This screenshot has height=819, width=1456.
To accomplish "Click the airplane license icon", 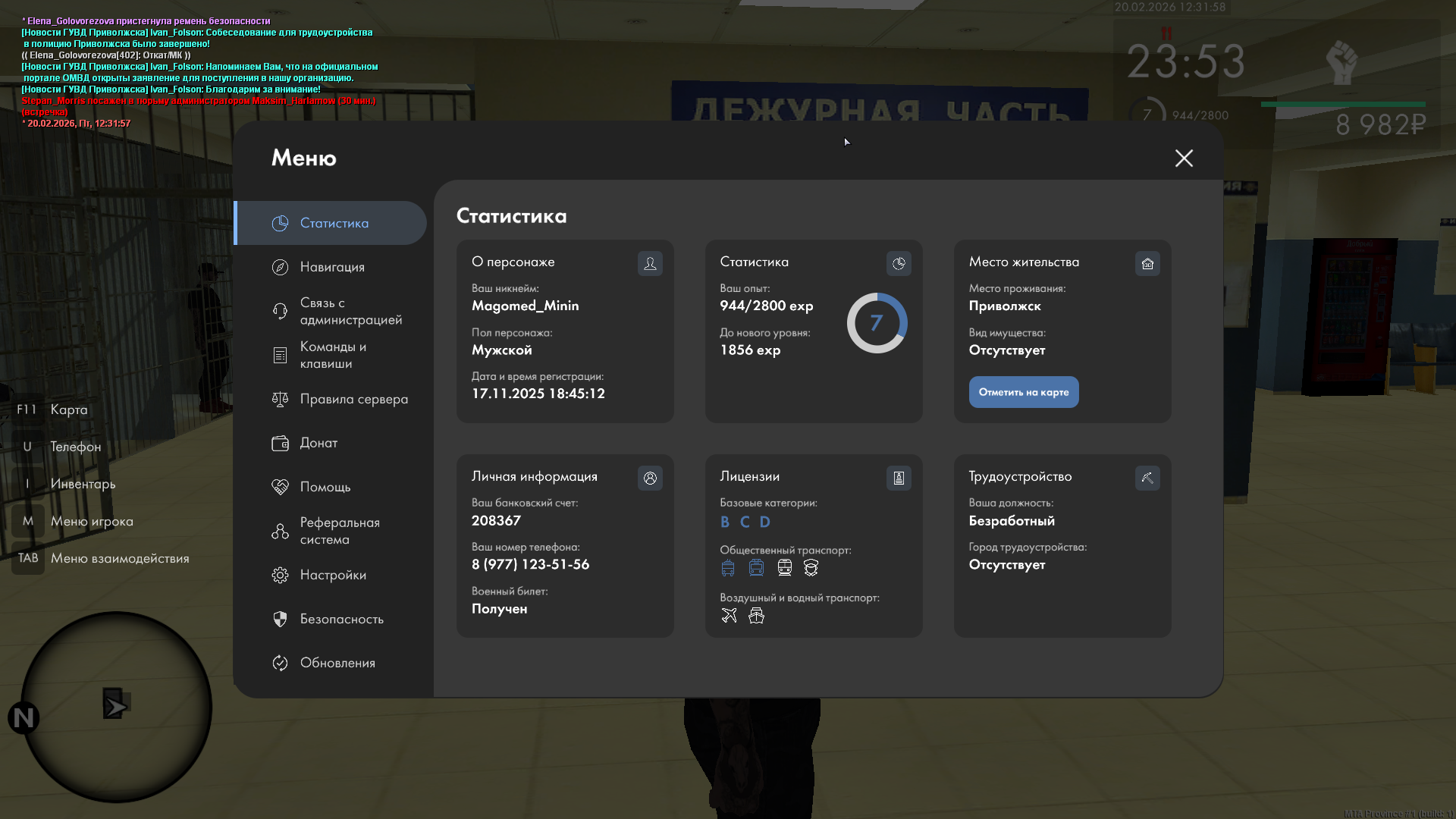I will pos(729,615).
